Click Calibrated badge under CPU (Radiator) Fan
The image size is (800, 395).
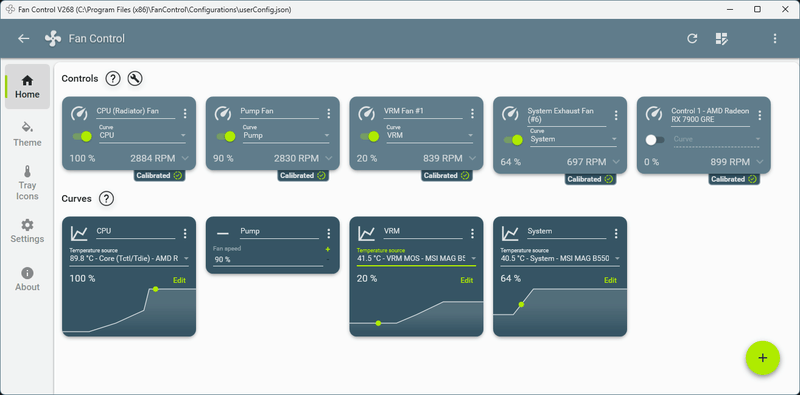[x=159, y=176]
